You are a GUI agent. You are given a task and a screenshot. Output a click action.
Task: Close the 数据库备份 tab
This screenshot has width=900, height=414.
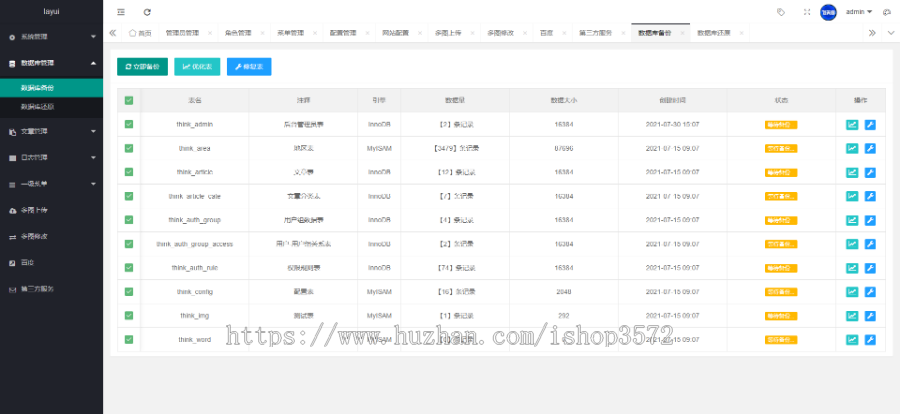[x=682, y=33]
